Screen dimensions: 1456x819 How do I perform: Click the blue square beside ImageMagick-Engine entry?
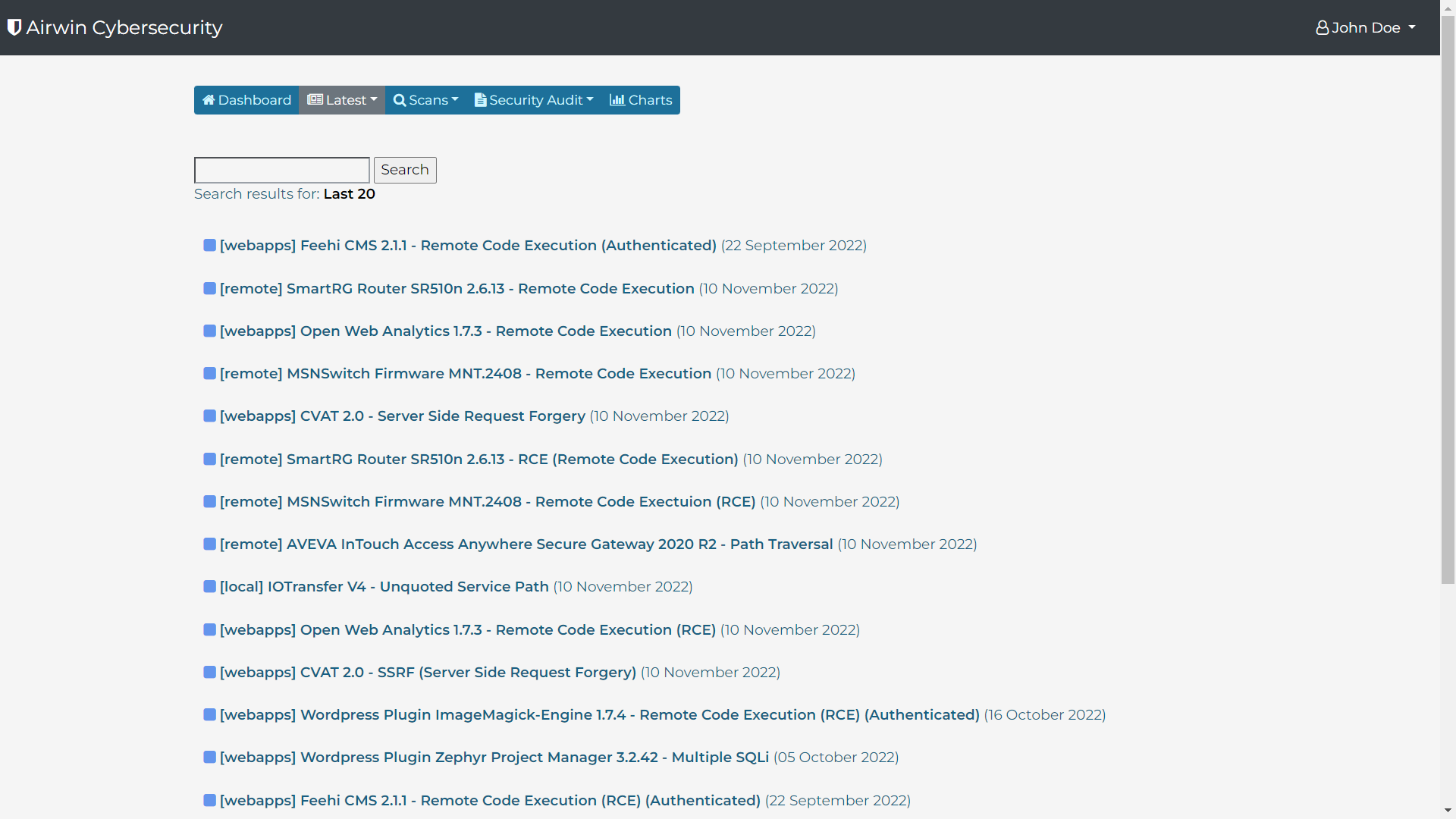(210, 714)
